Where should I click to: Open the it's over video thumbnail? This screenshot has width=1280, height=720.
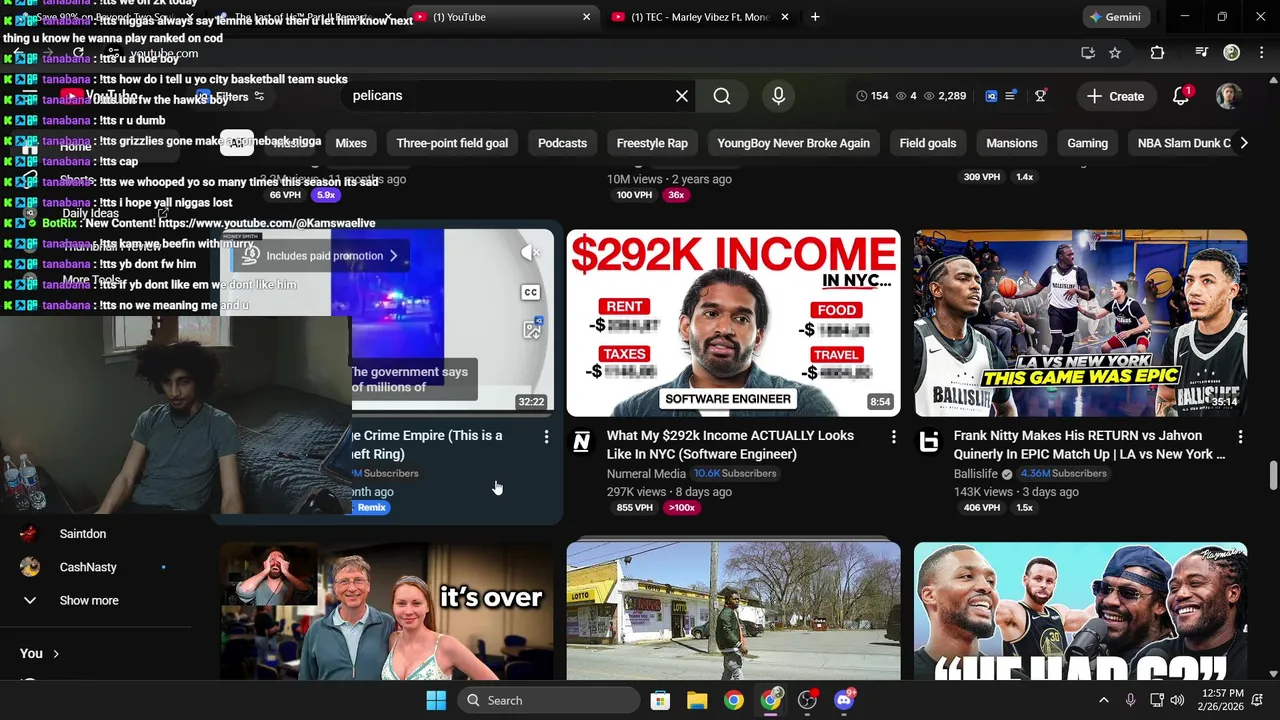tap(387, 611)
